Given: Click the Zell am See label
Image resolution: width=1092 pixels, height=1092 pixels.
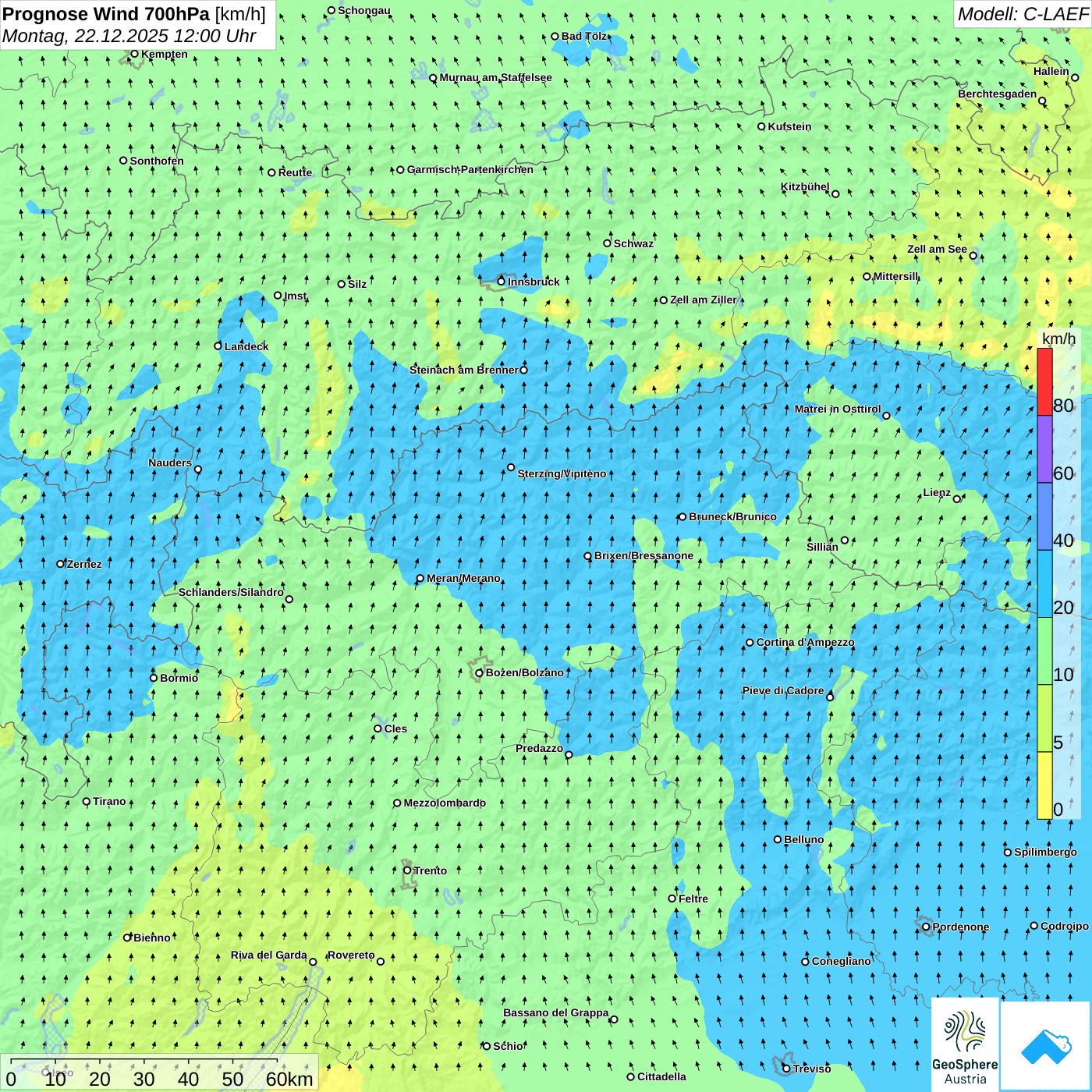Looking at the screenshot, I should click(x=937, y=250).
